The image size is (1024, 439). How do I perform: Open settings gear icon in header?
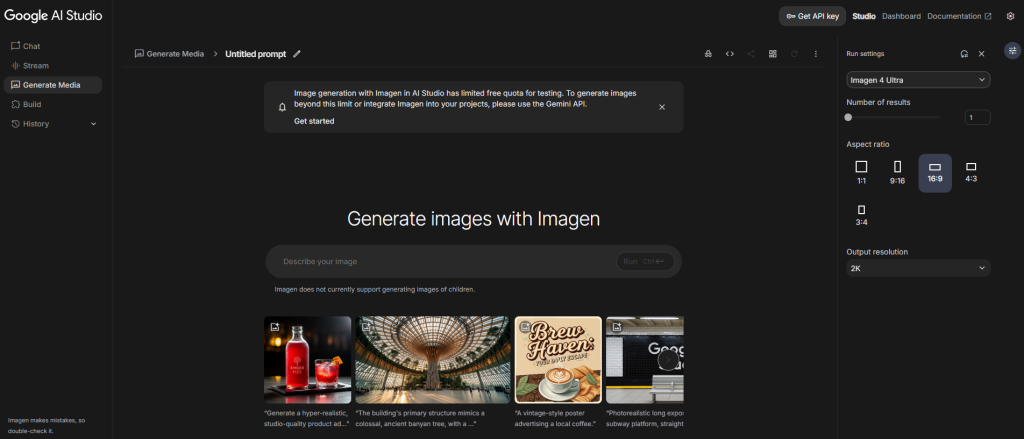point(1010,16)
